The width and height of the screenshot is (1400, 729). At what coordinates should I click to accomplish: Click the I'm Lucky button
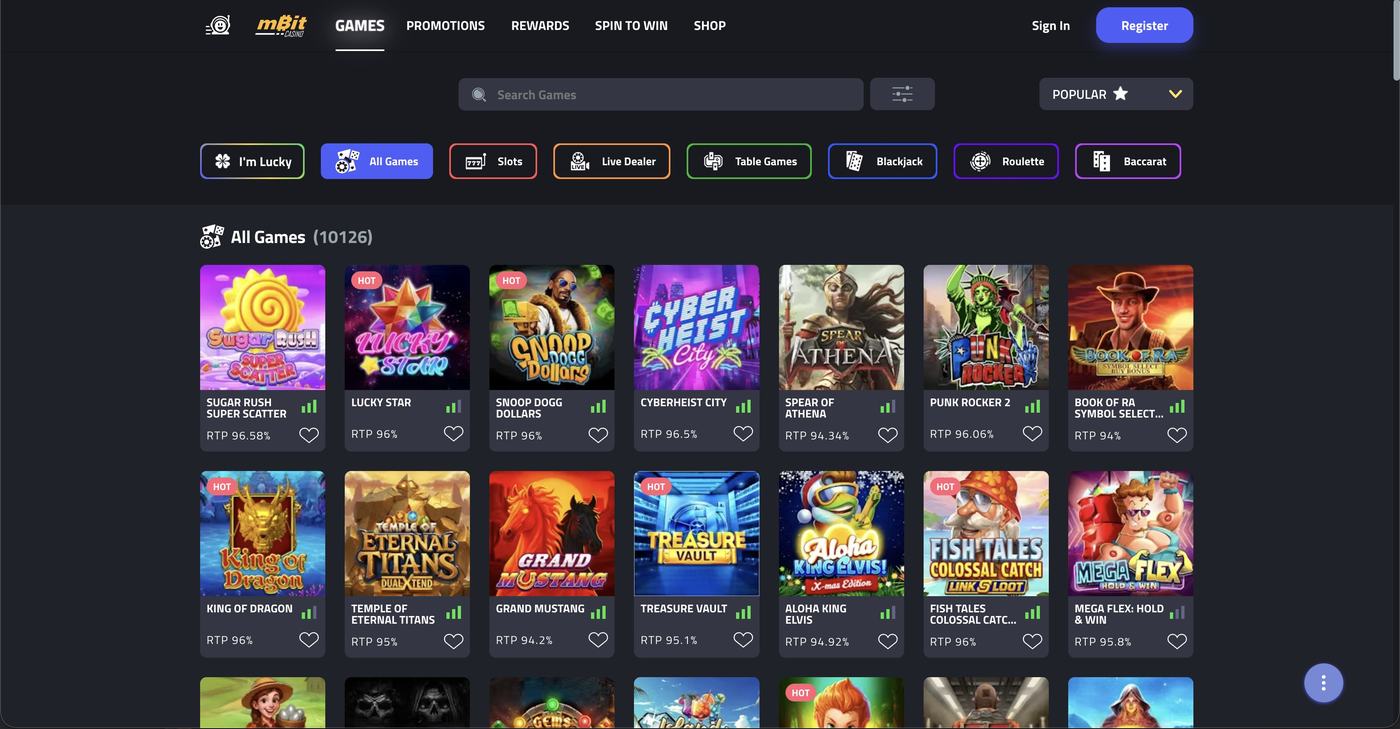point(252,161)
